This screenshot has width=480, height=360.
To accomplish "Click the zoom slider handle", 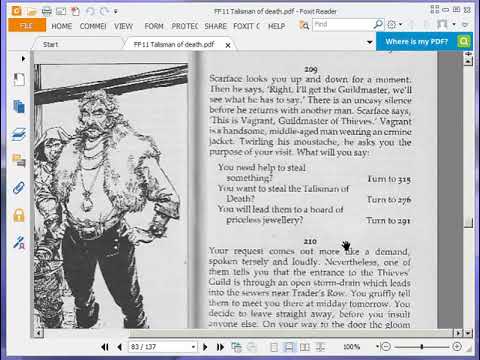I will pyautogui.click(x=422, y=347).
